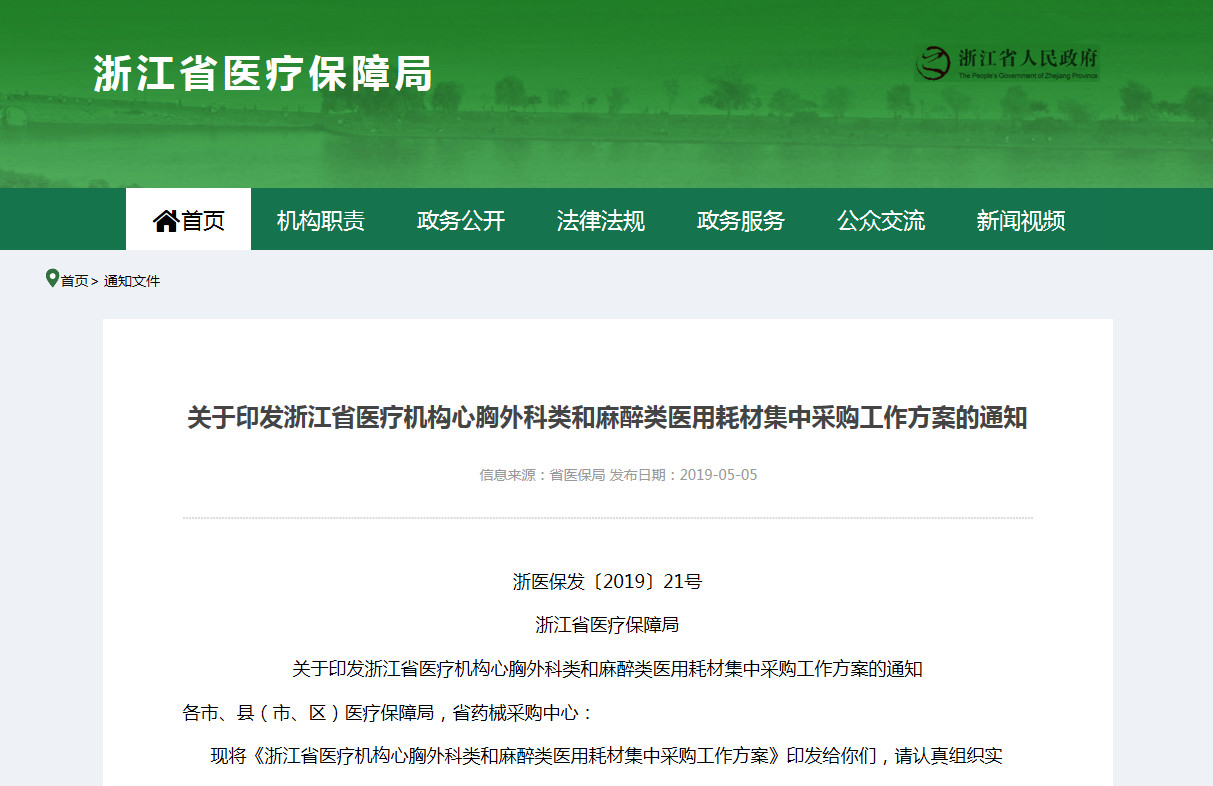Click the 浙江省医疗保障局 site title banner
The width and height of the screenshot is (1213, 786).
click(263, 74)
